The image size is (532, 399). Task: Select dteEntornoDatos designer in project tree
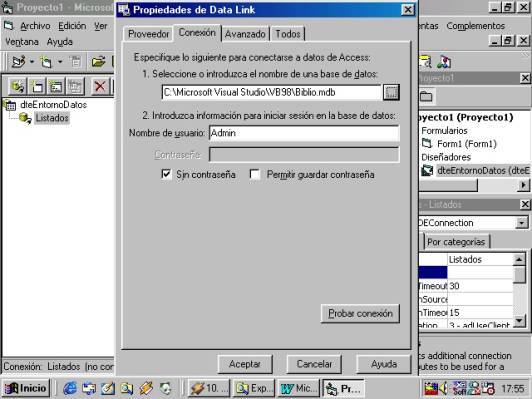(483, 171)
